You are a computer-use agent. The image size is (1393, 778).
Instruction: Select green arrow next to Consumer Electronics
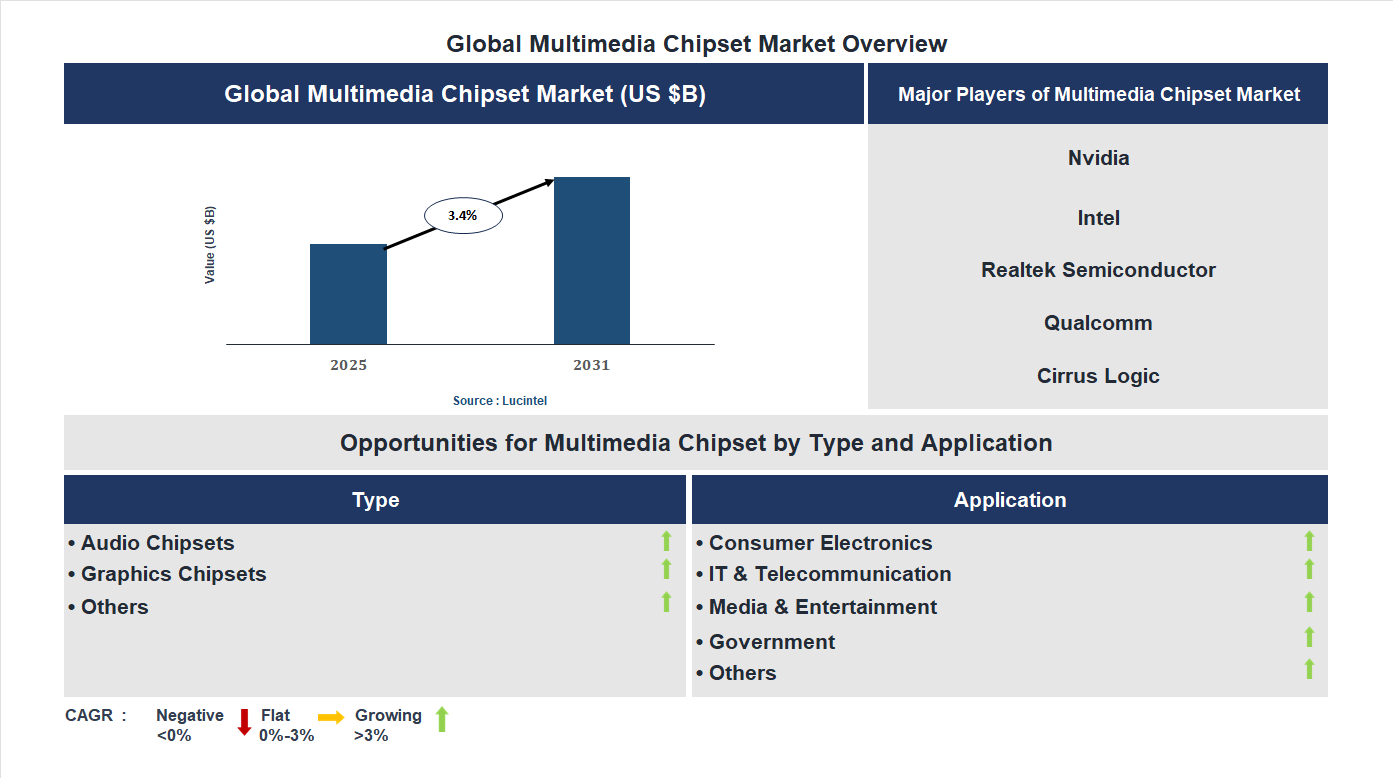[x=1309, y=542]
